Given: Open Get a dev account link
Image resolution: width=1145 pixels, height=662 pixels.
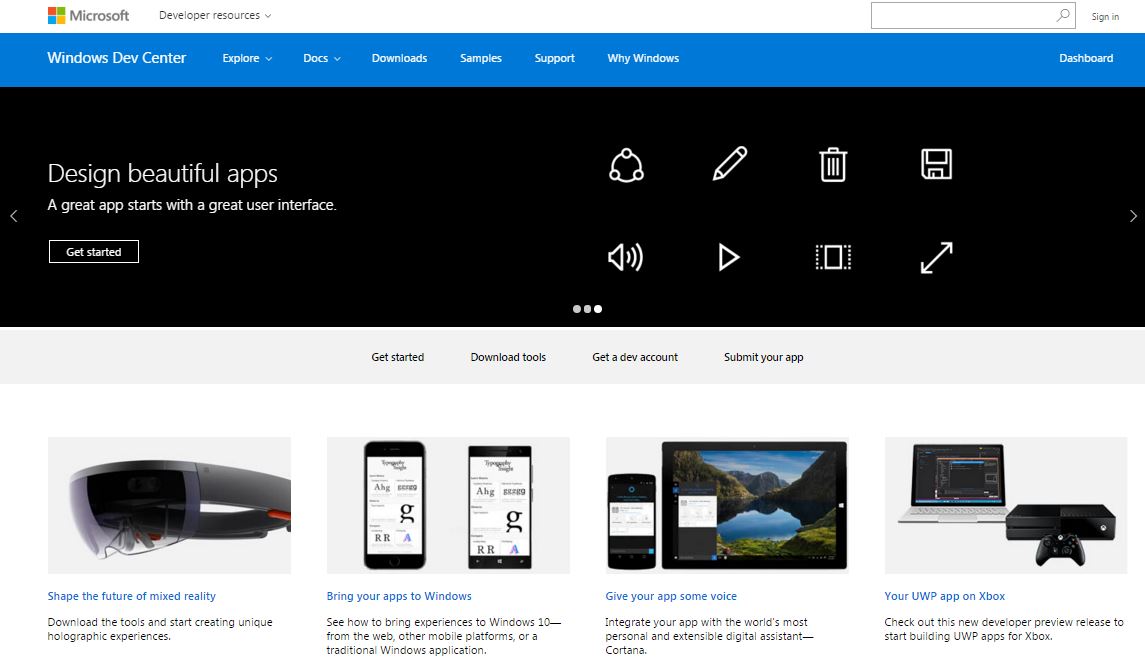Looking at the screenshot, I should tap(635, 357).
